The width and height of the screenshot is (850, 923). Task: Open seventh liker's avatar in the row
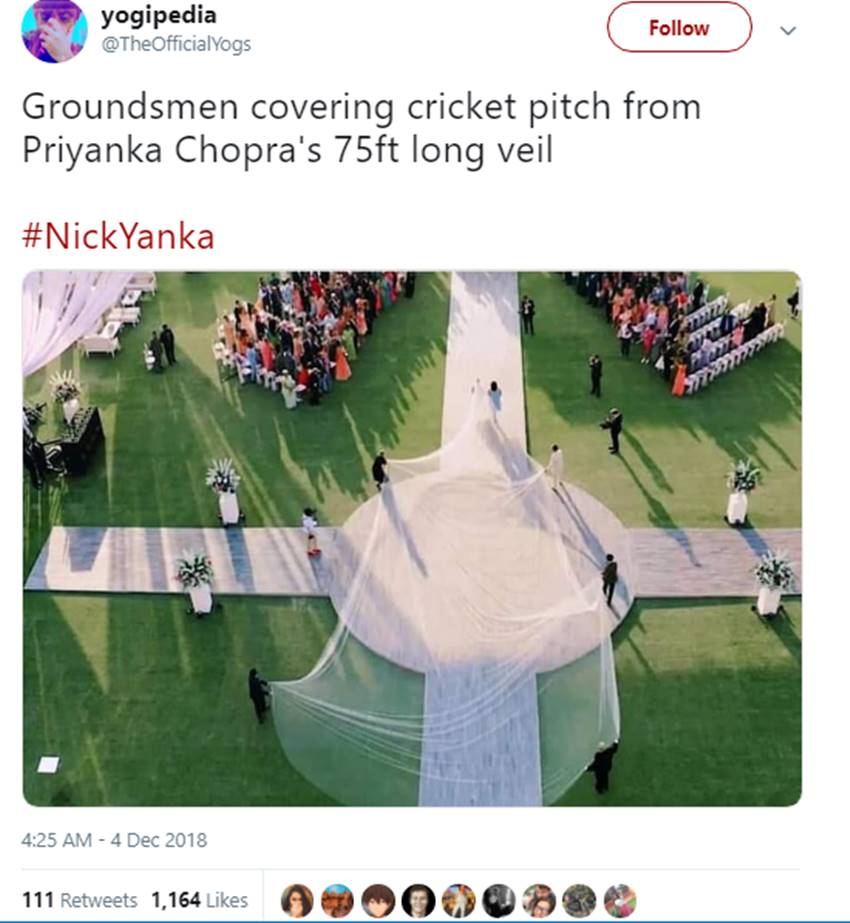[539, 901]
